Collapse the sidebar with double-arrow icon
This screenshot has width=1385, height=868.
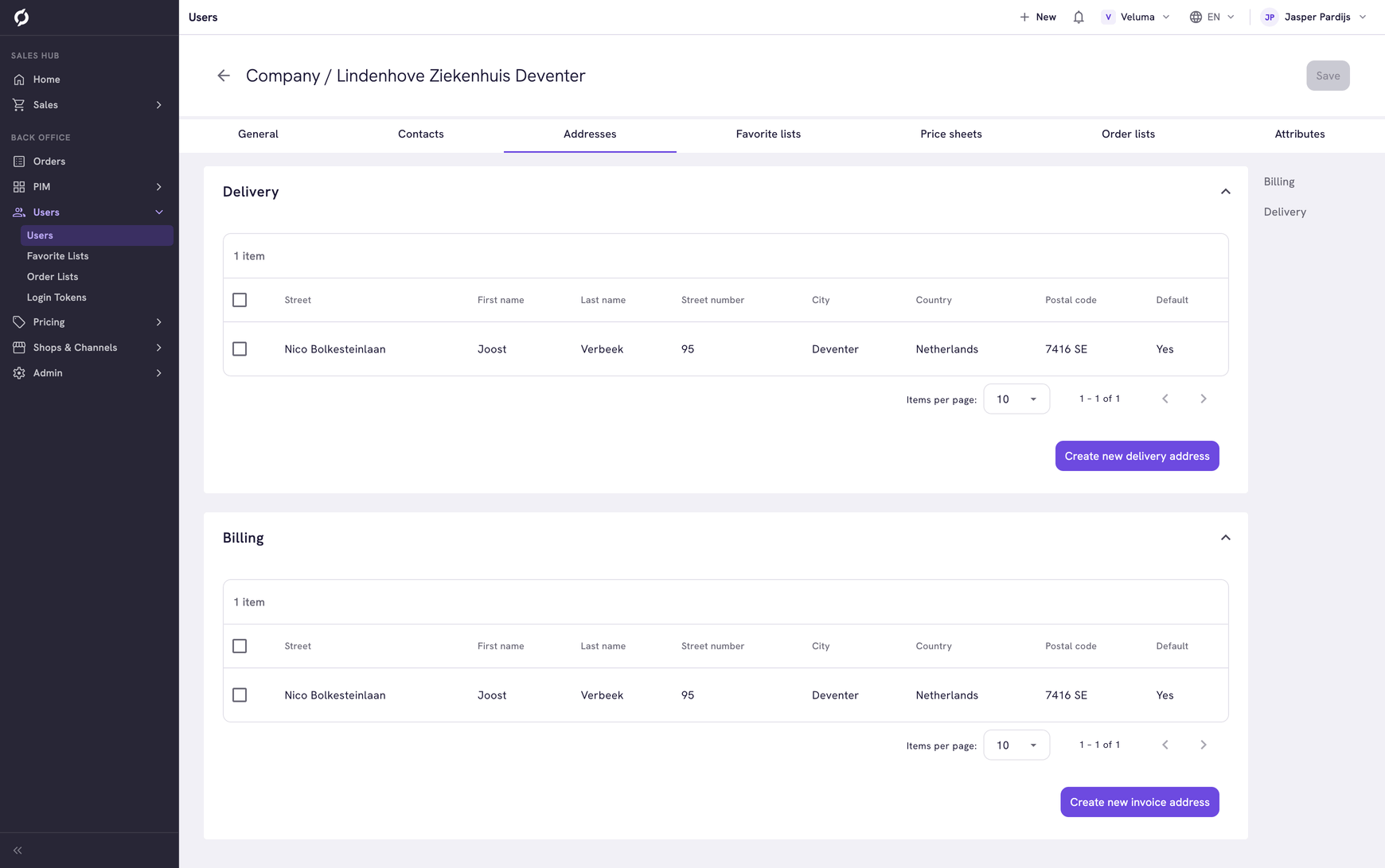pyautogui.click(x=18, y=850)
